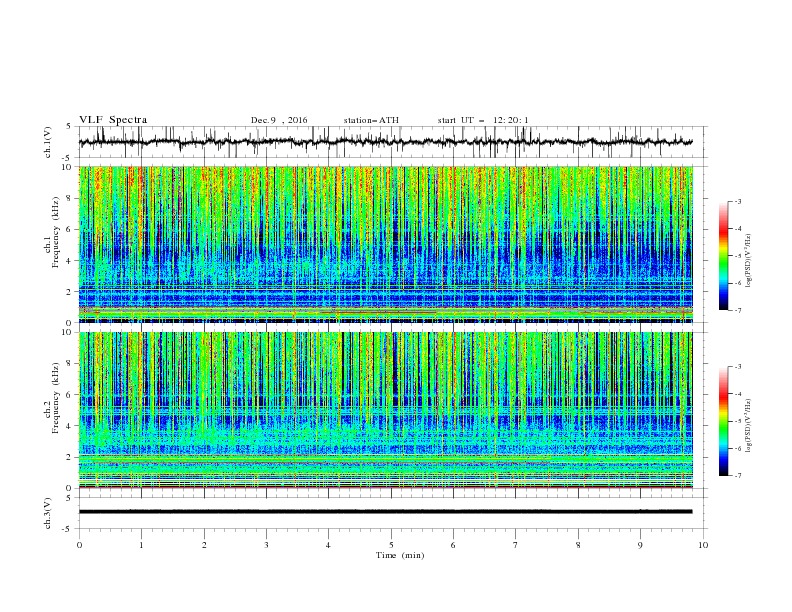Click the 'ch.1(V)' axis label
The width and height of the screenshot is (792, 612).
point(48,142)
